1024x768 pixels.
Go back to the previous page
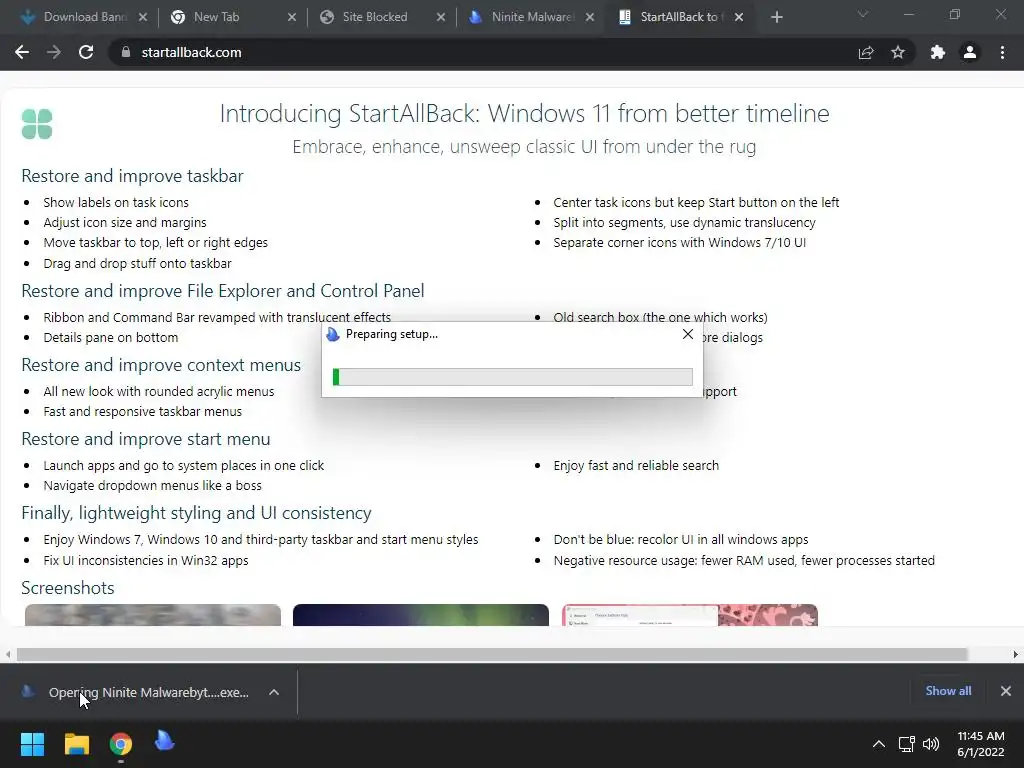point(22,52)
